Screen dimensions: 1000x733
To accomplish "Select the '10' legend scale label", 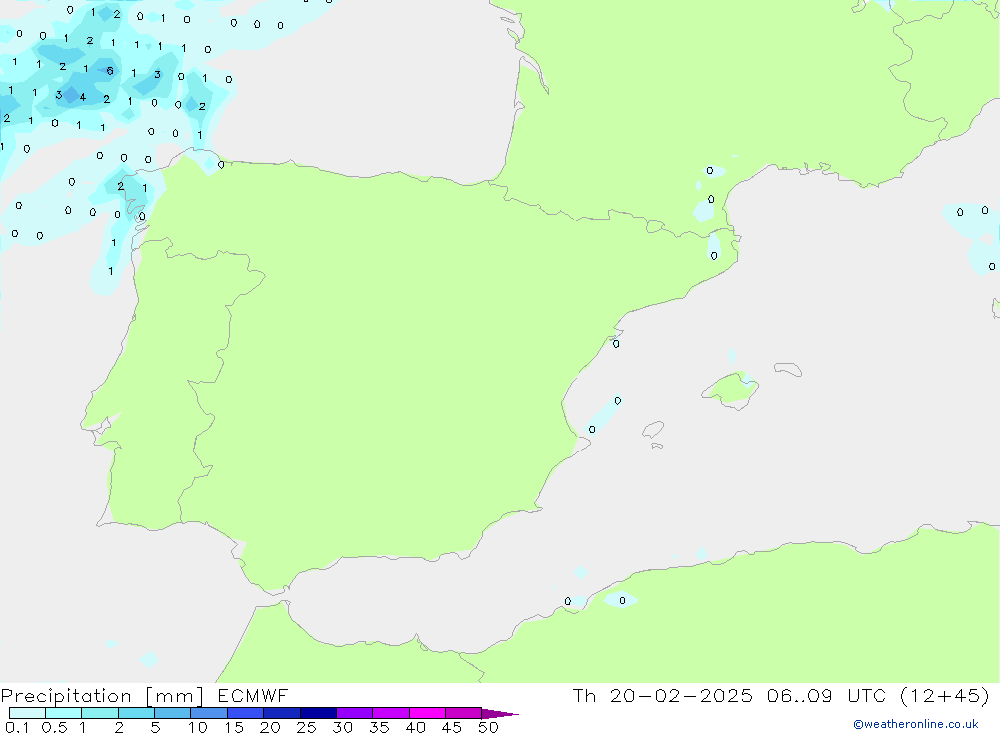I will (x=198, y=727).
